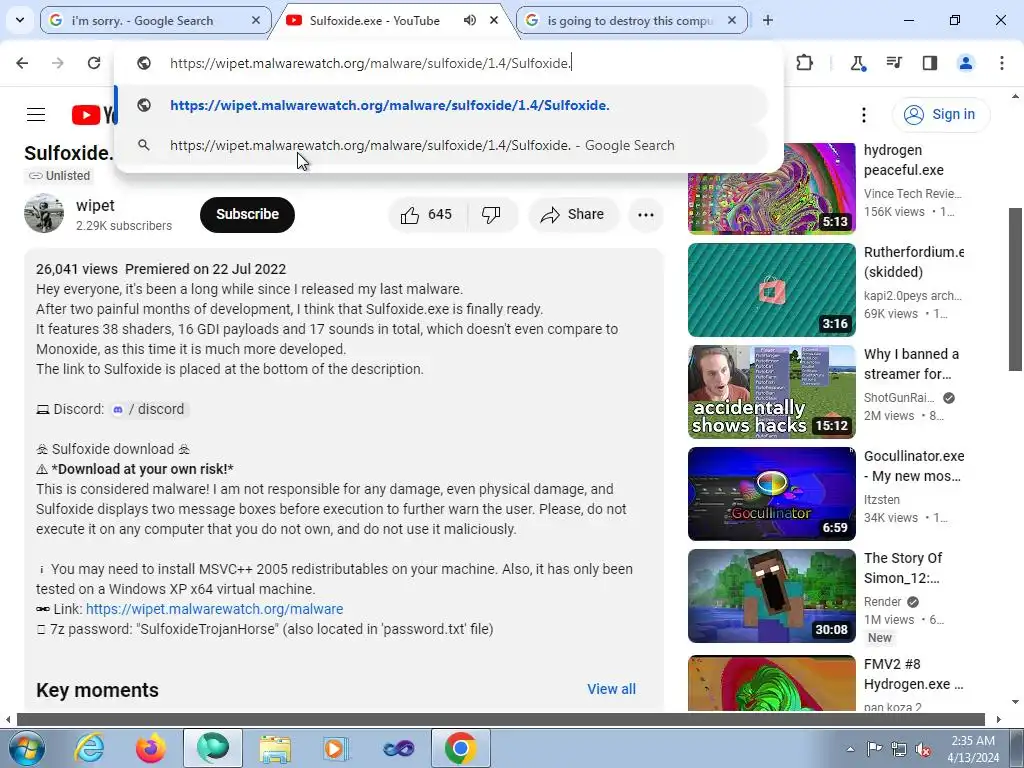Open 'Why I banned a streamer' title
Image resolution: width=1024 pixels, height=768 pixels.
point(911,364)
